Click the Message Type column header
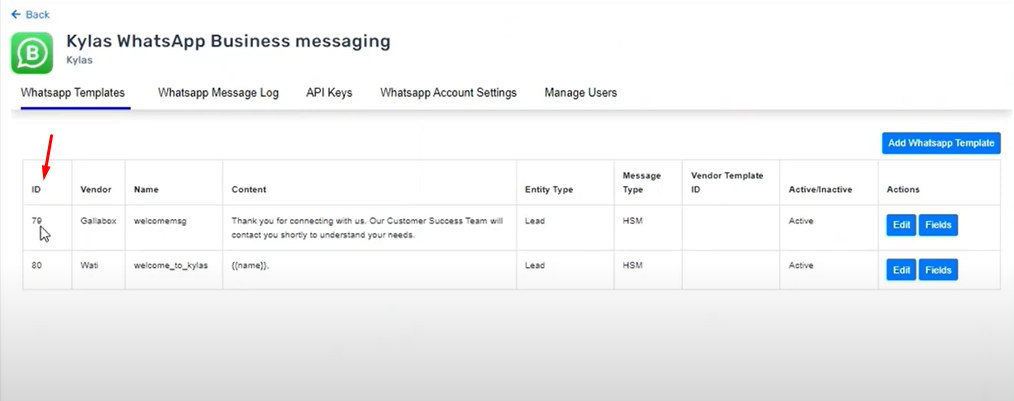Viewport: 1014px width, 401px height. pyautogui.click(x=640, y=182)
